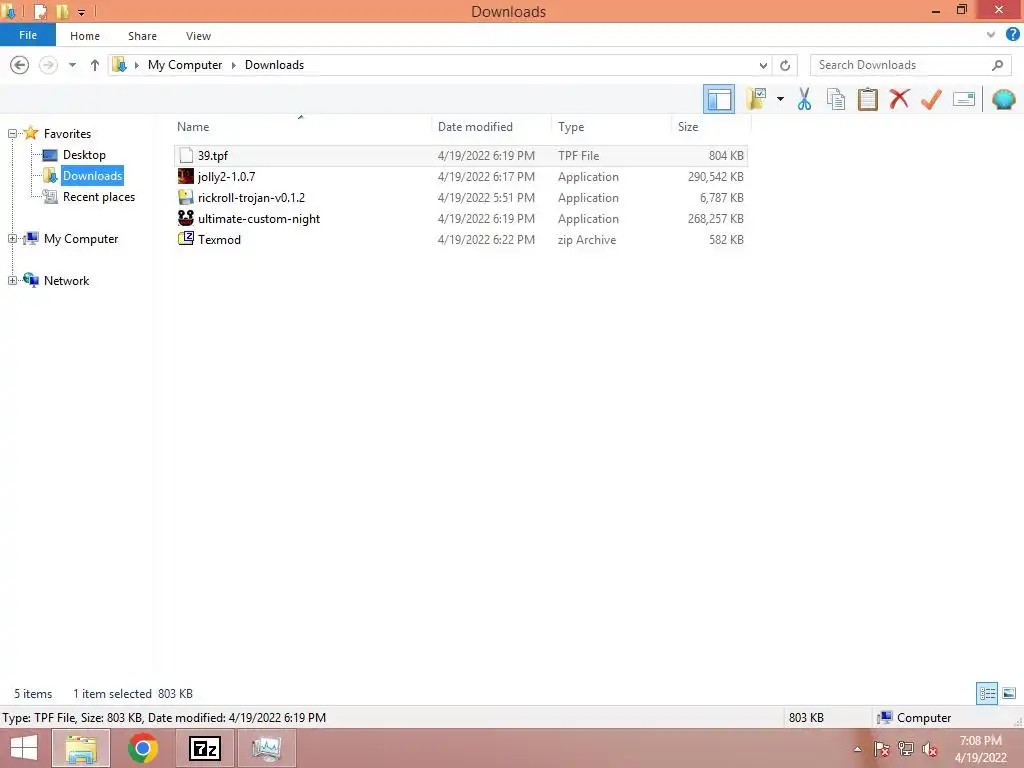Open Action Center flag tray icon

pos(882,749)
